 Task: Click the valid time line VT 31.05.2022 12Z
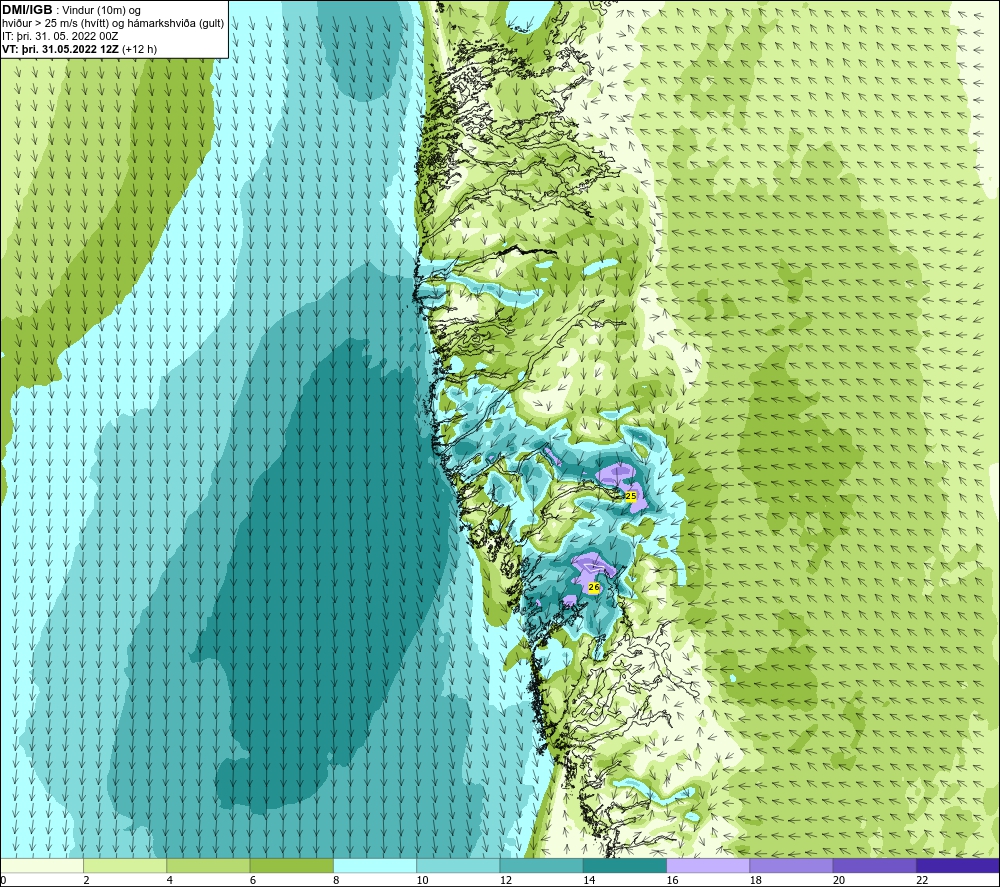[79, 49]
